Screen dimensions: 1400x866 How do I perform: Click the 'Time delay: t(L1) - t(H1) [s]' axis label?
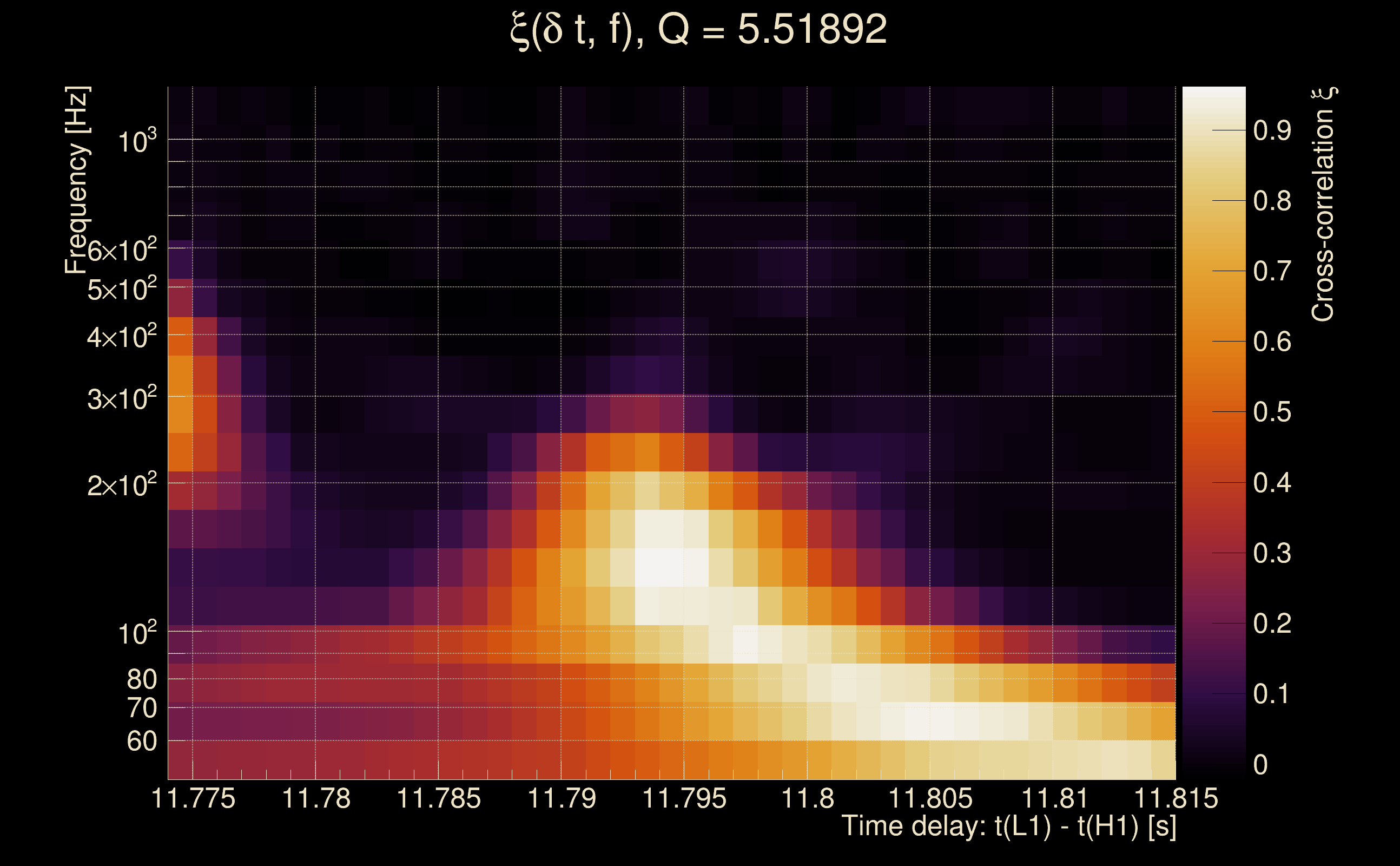pyautogui.click(x=1008, y=826)
